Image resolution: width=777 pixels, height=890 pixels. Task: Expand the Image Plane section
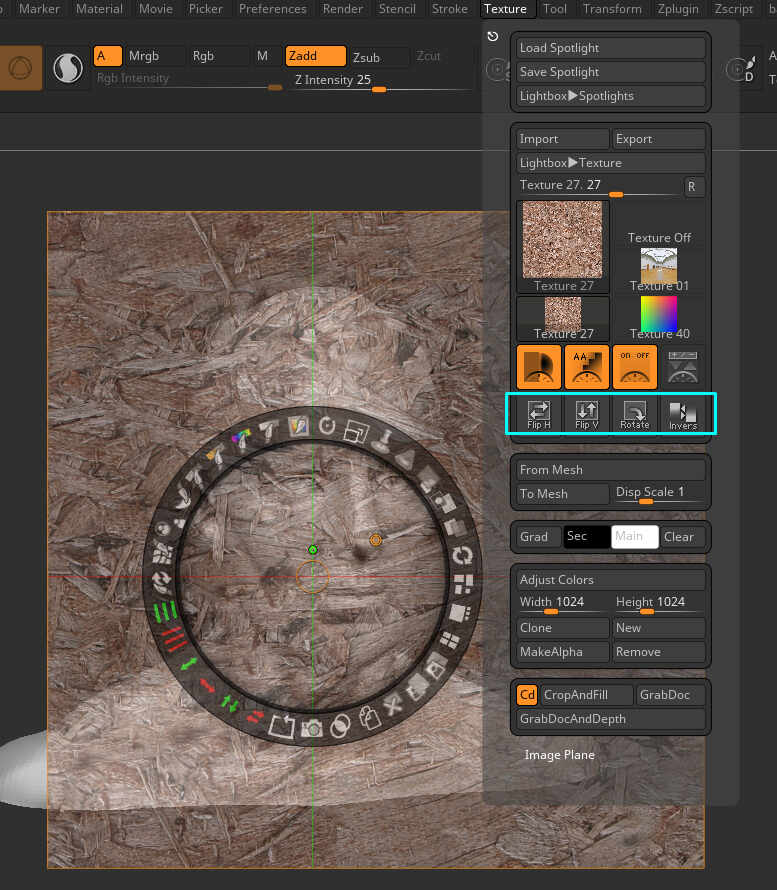[559, 755]
